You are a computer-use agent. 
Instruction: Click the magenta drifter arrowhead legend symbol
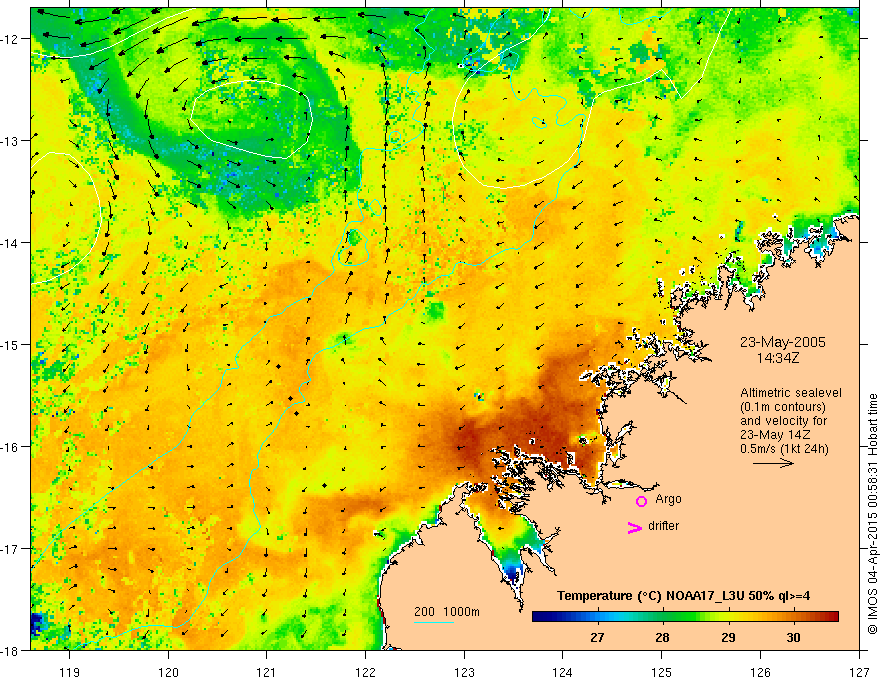[x=635, y=527]
